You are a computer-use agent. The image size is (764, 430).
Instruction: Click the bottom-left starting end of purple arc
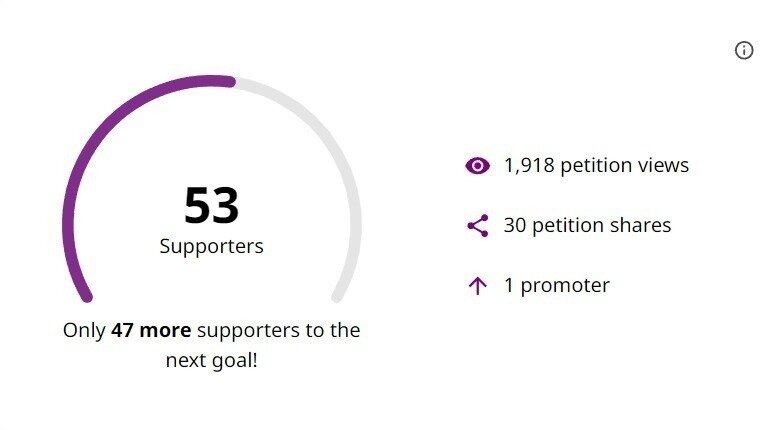86,296
